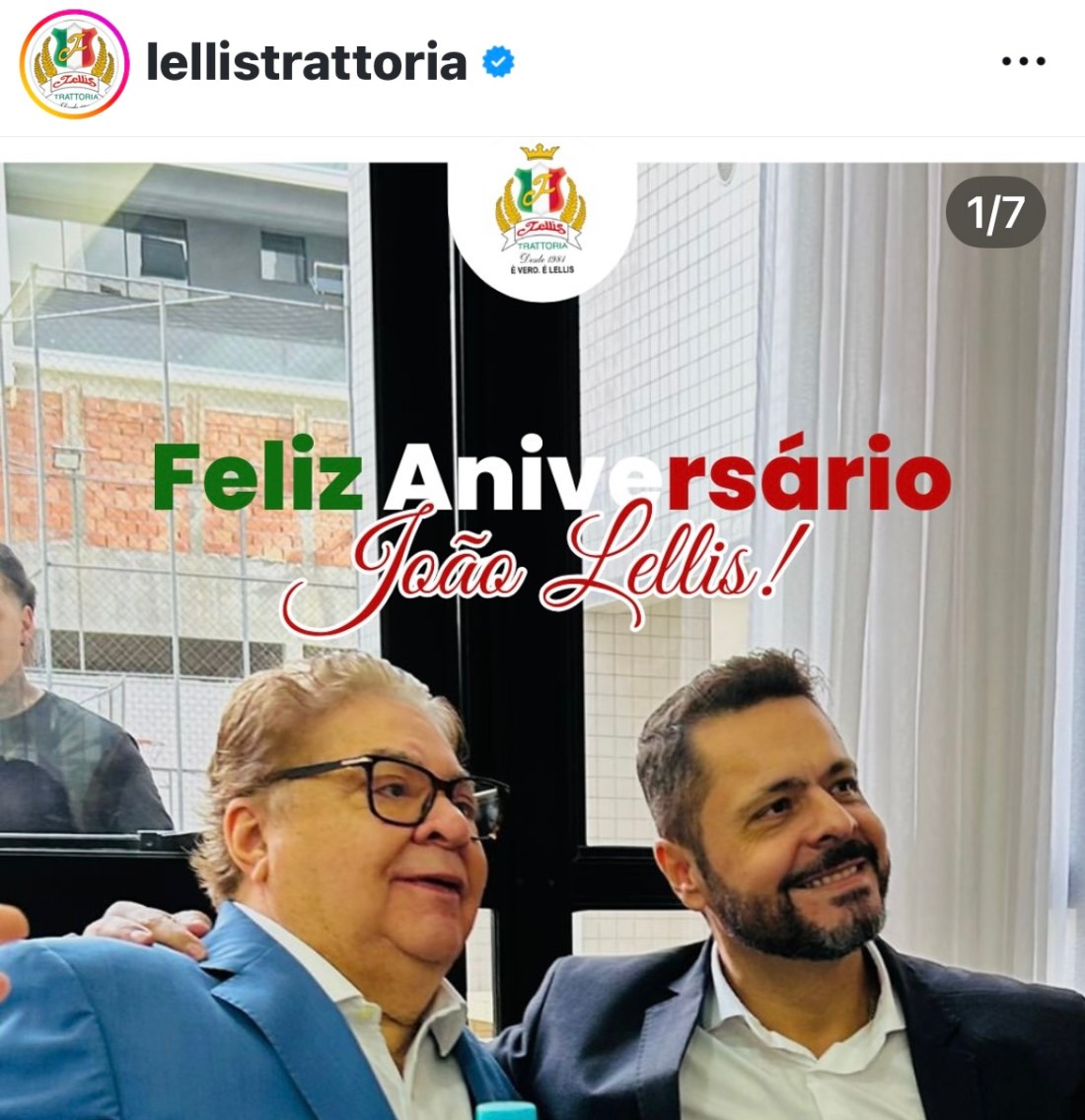Tap the red 'rsário' letters
Viewport: 1085px width, 1120px height.
coord(809,474)
